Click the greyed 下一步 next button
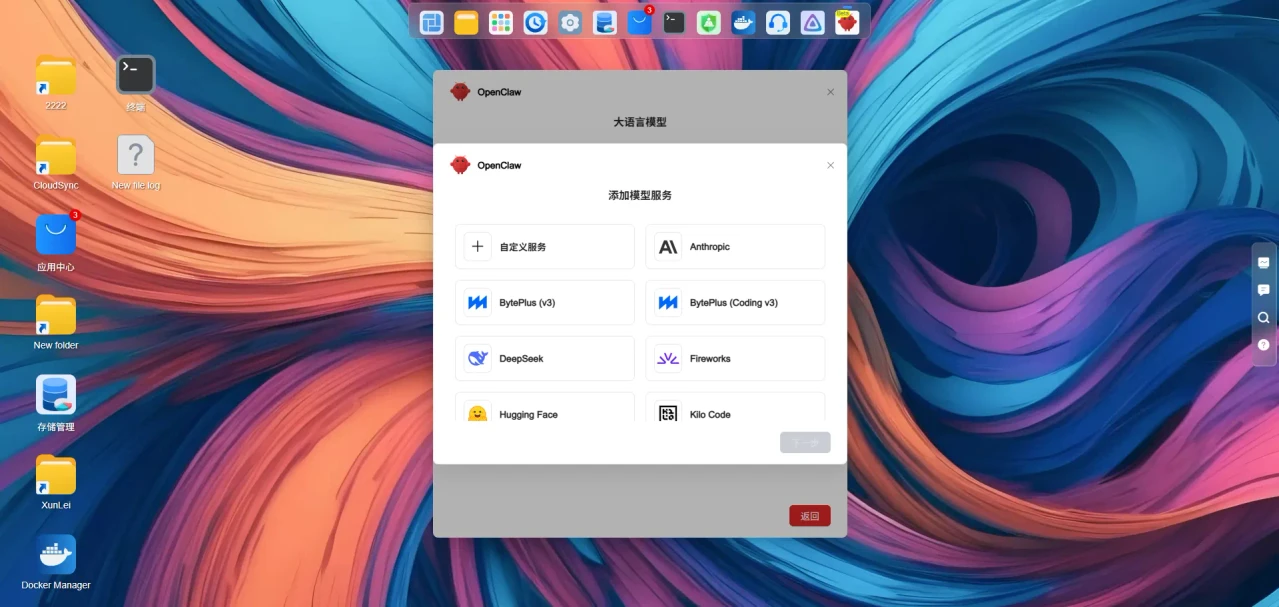This screenshot has height=607, width=1279. point(805,442)
